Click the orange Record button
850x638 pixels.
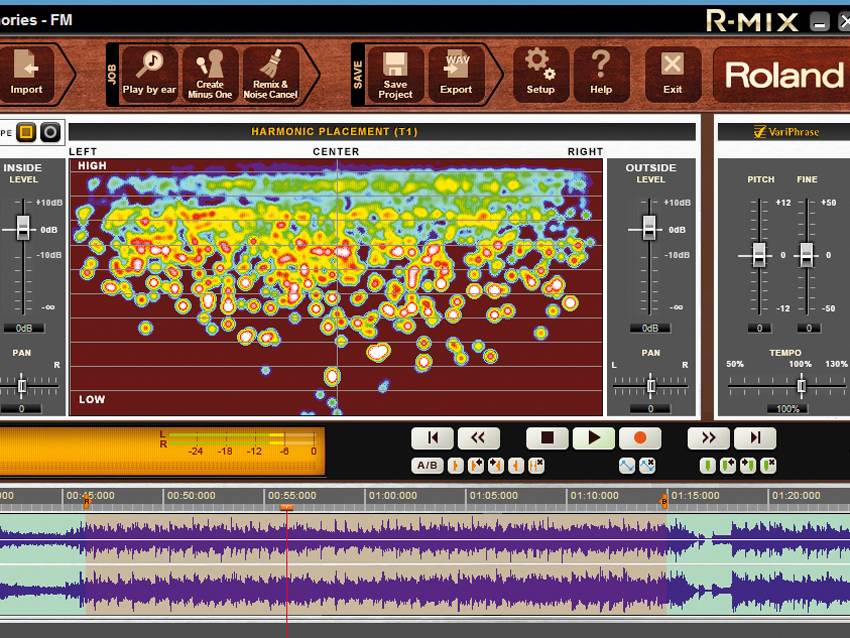pos(640,438)
